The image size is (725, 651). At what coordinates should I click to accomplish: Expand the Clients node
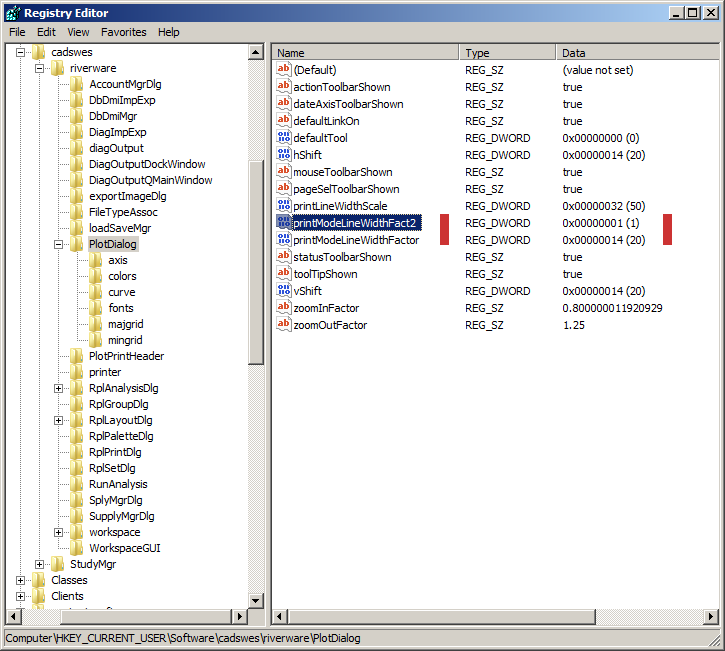(x=20, y=596)
